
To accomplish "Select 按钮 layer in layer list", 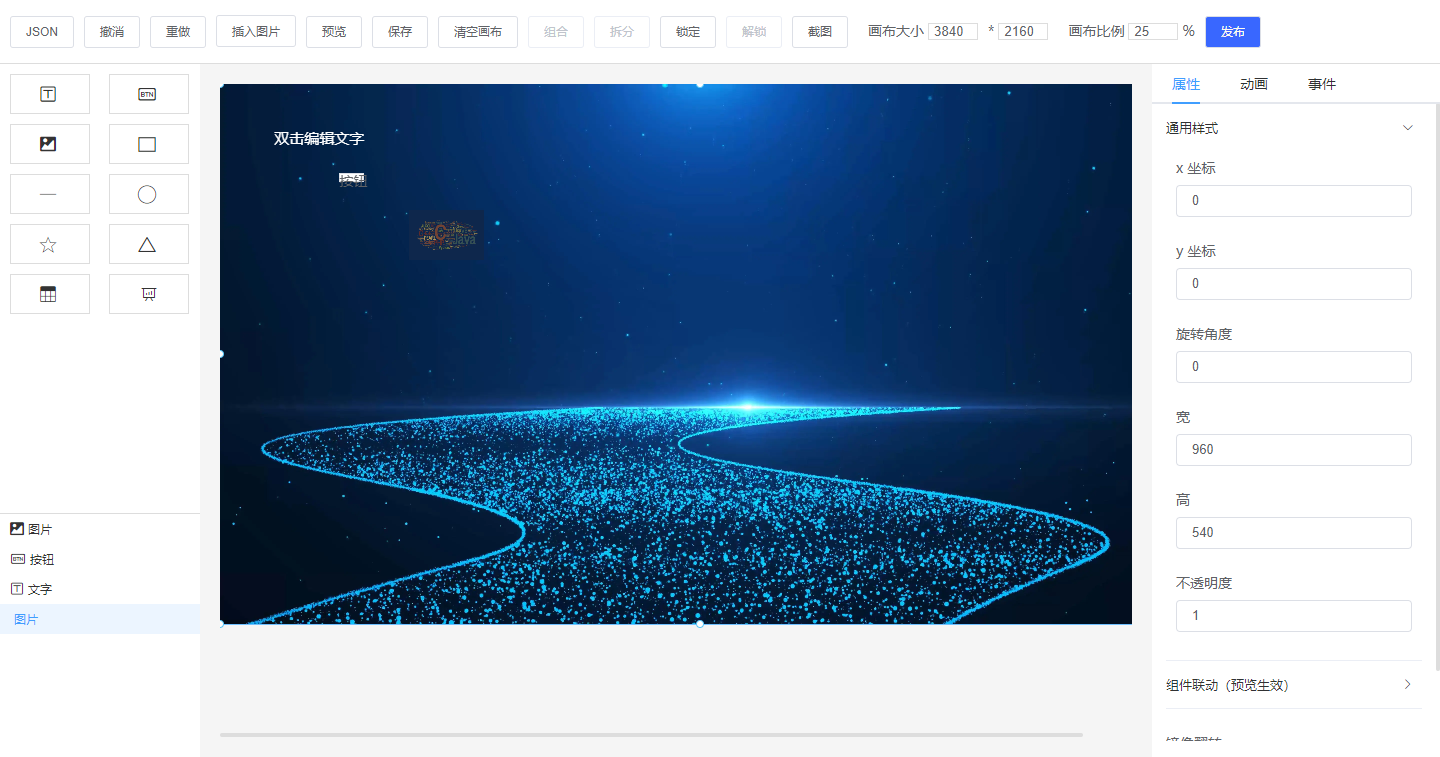I will [100, 559].
